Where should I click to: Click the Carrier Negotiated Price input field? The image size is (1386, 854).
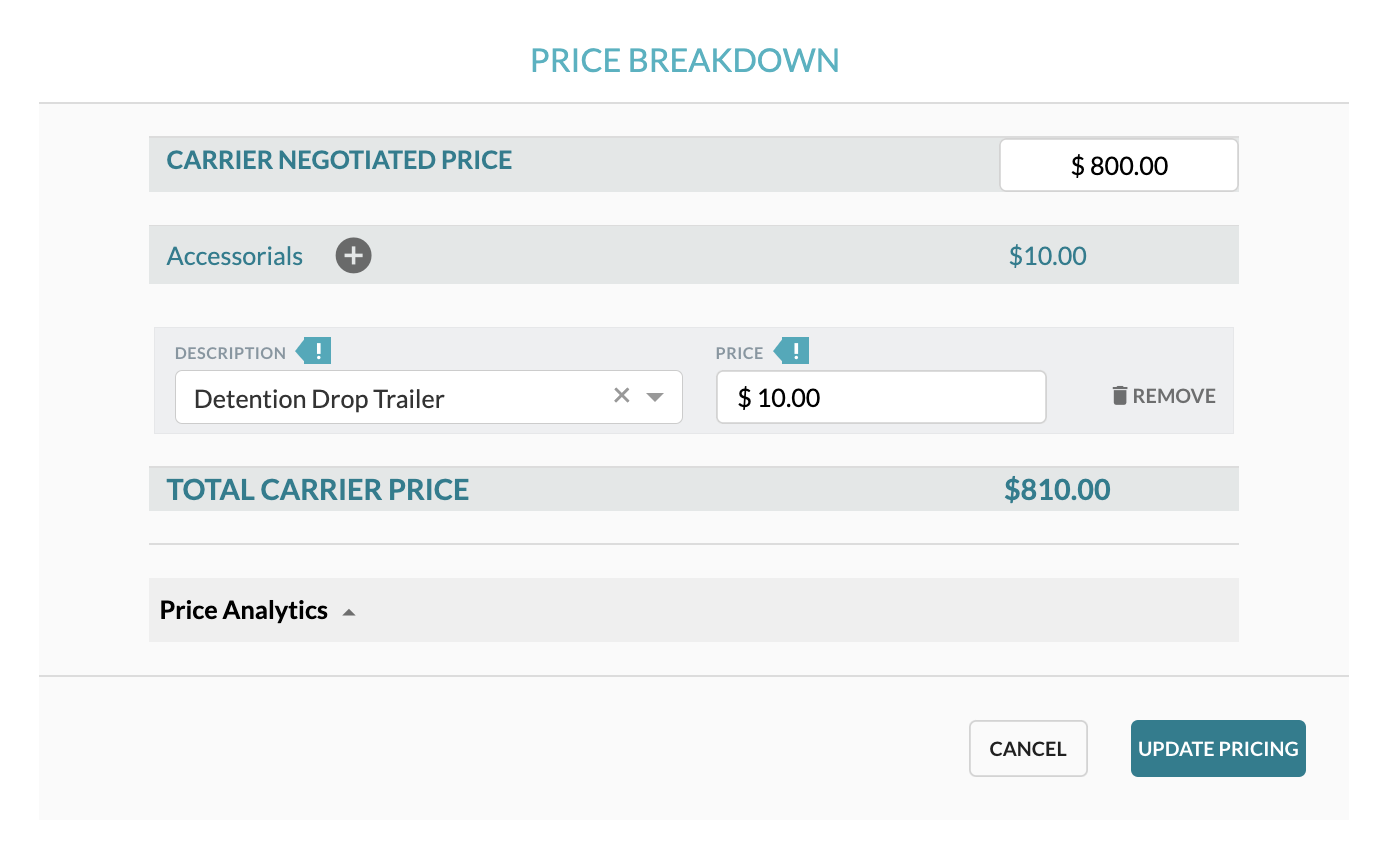[1119, 165]
